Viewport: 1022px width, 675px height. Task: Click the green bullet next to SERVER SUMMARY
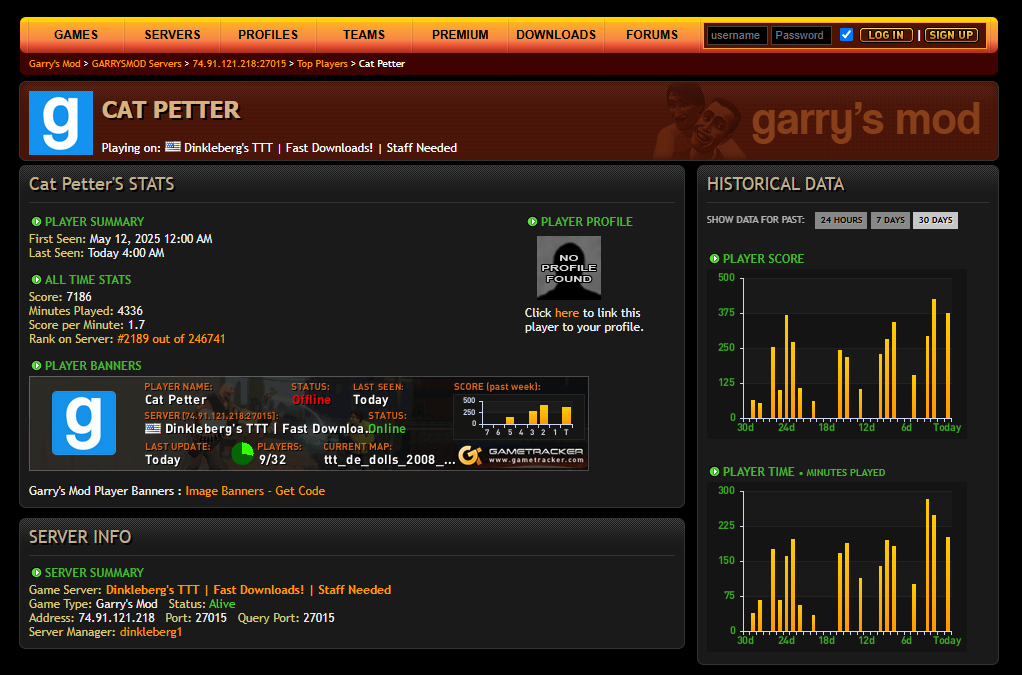tap(36, 573)
